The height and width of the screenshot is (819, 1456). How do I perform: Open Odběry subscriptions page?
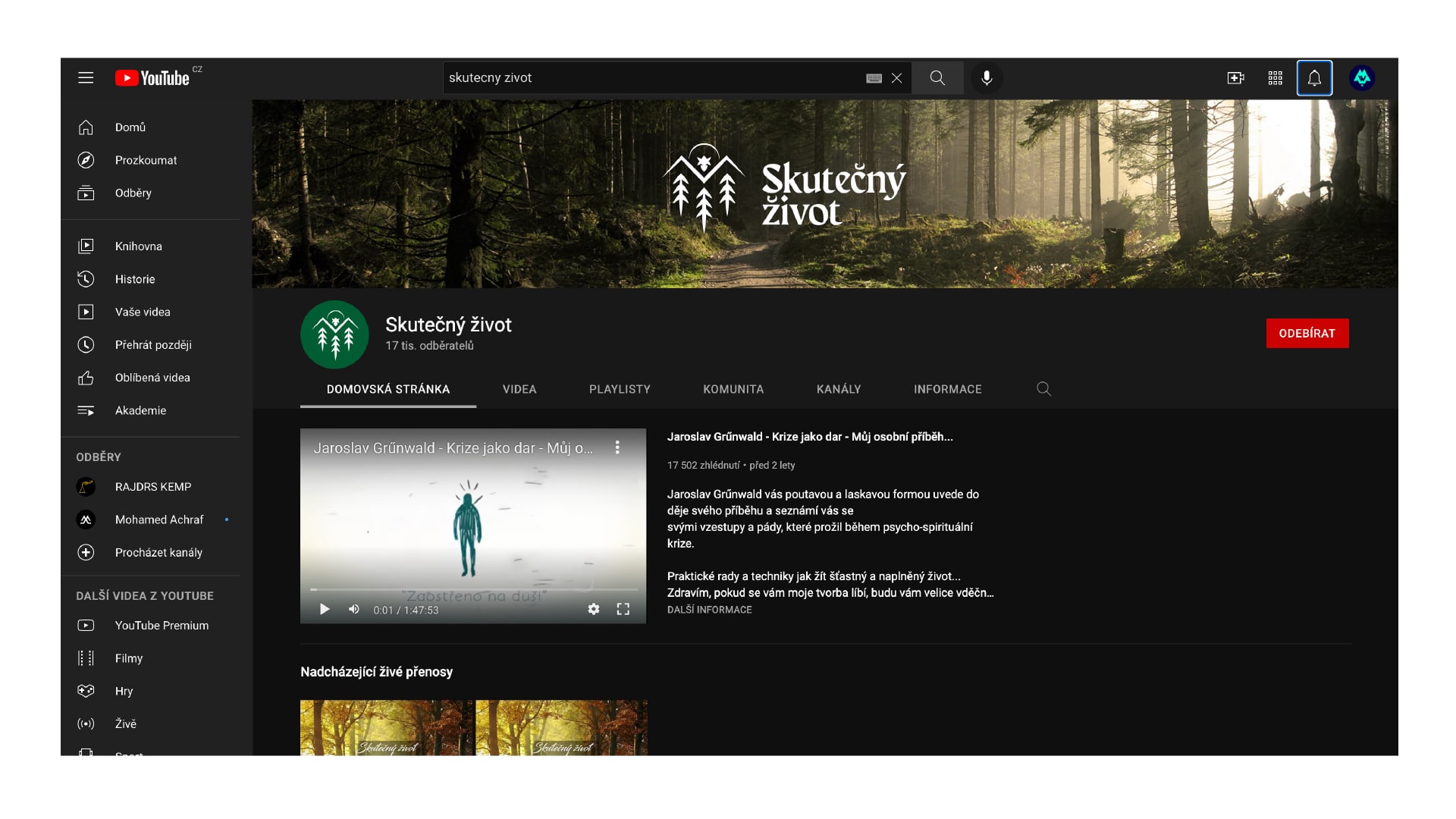(x=152, y=193)
